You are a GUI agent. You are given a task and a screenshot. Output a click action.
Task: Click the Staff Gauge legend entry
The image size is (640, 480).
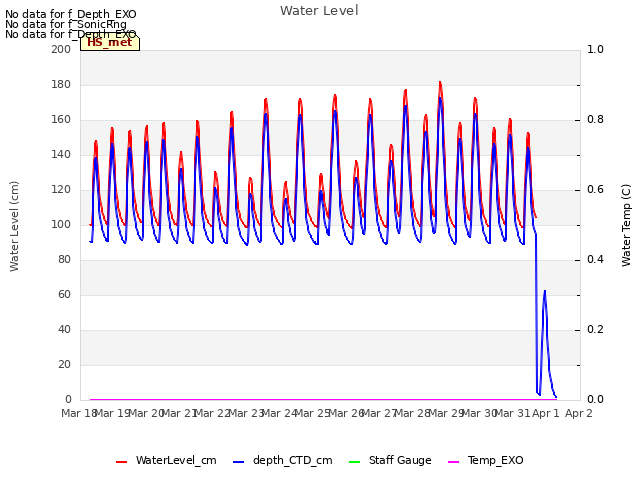(390, 460)
